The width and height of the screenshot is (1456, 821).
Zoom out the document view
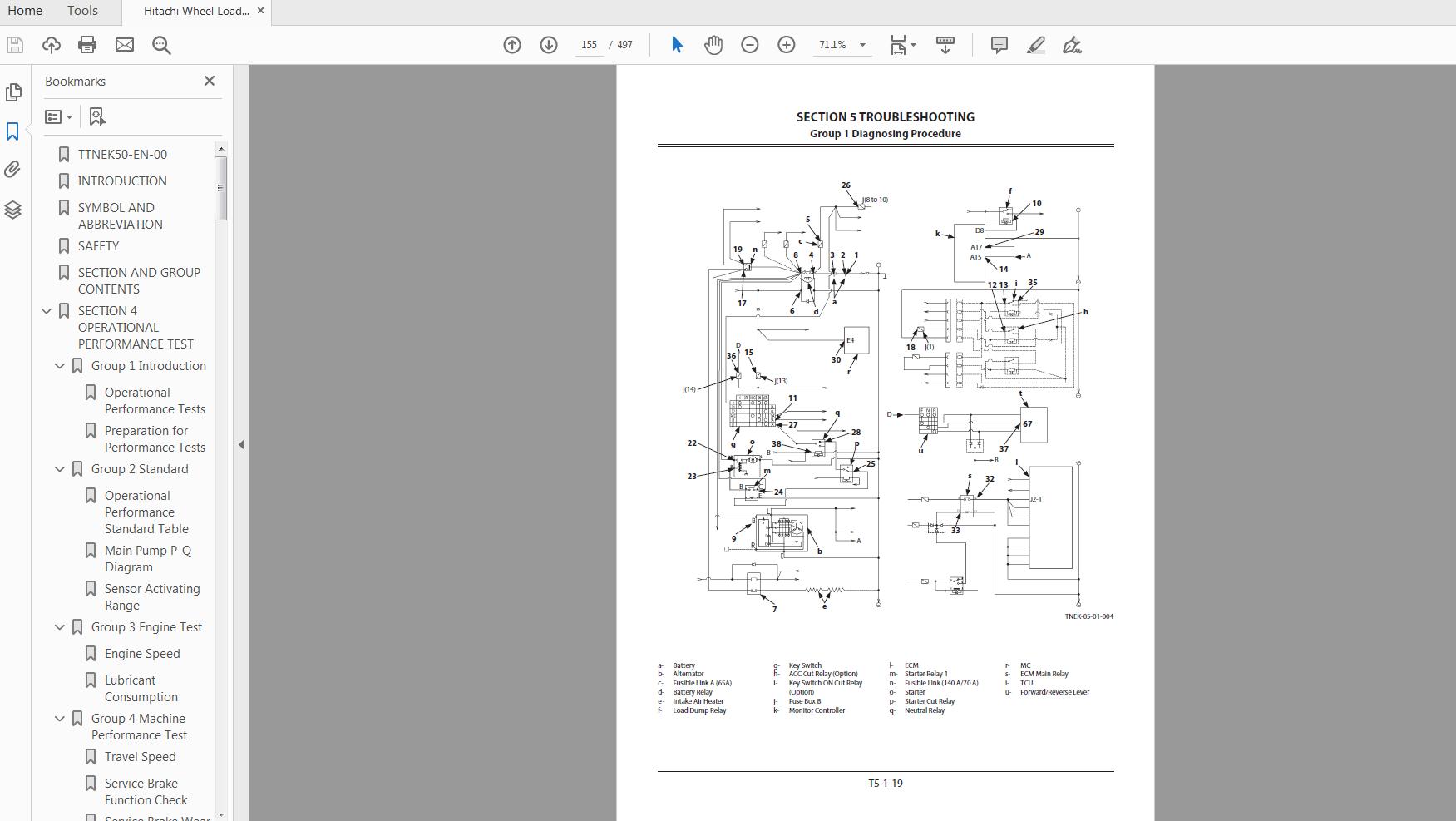coord(749,45)
